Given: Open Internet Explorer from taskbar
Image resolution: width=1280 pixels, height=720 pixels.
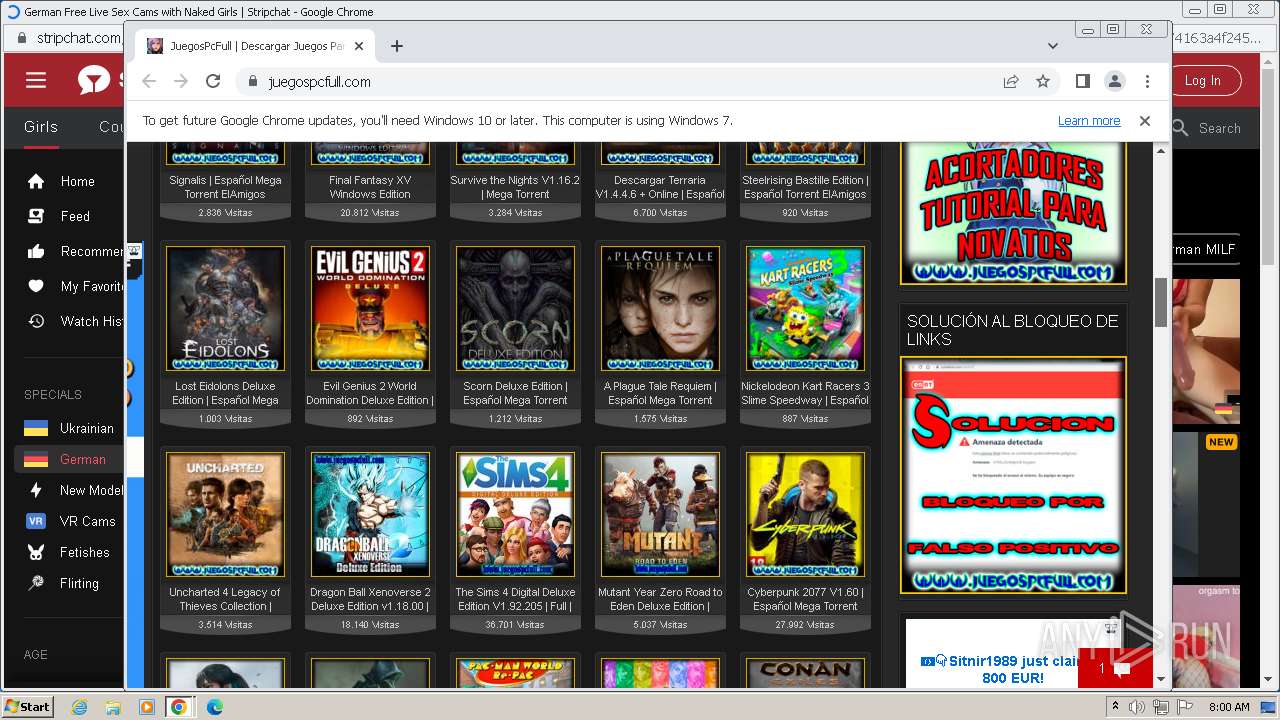Looking at the screenshot, I should (x=80, y=707).
